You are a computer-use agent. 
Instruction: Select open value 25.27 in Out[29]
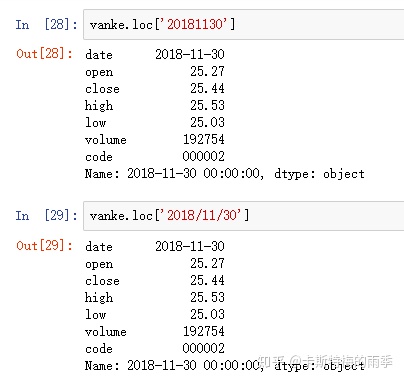click(207, 263)
